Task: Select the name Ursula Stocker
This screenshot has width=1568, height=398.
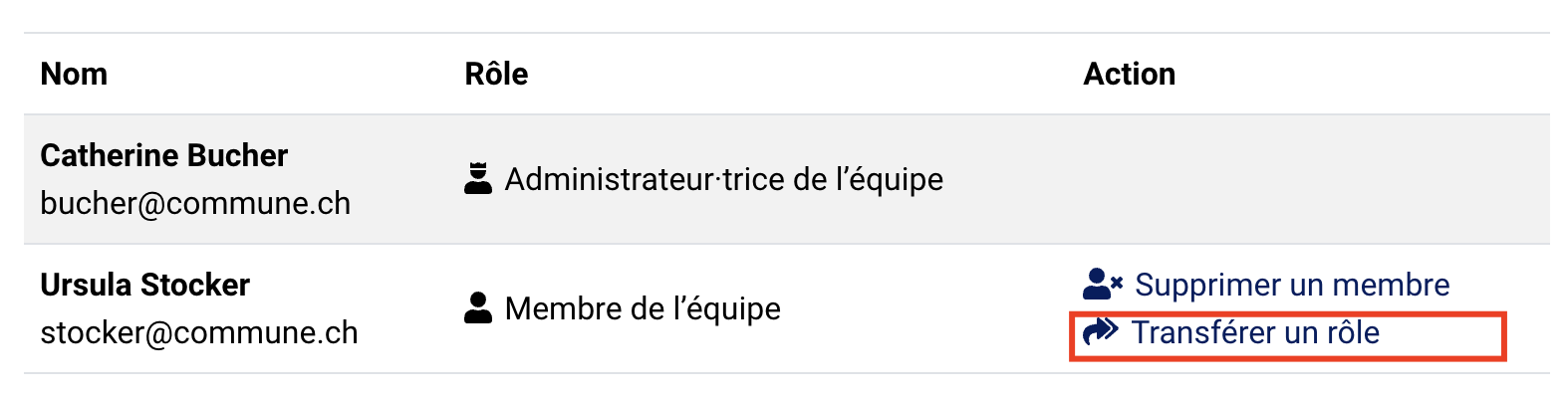Action: point(145,285)
